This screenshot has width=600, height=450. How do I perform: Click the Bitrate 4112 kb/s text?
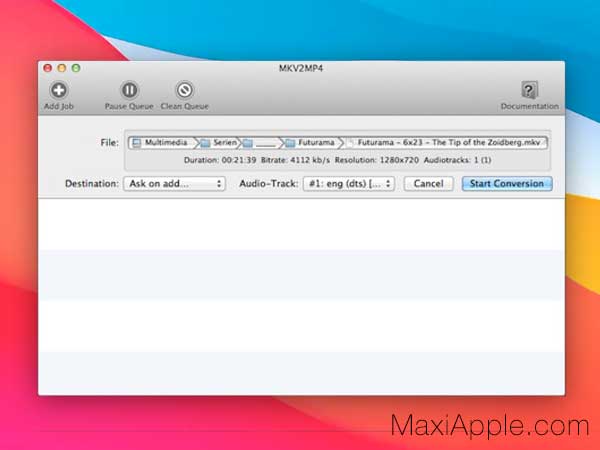(295, 160)
